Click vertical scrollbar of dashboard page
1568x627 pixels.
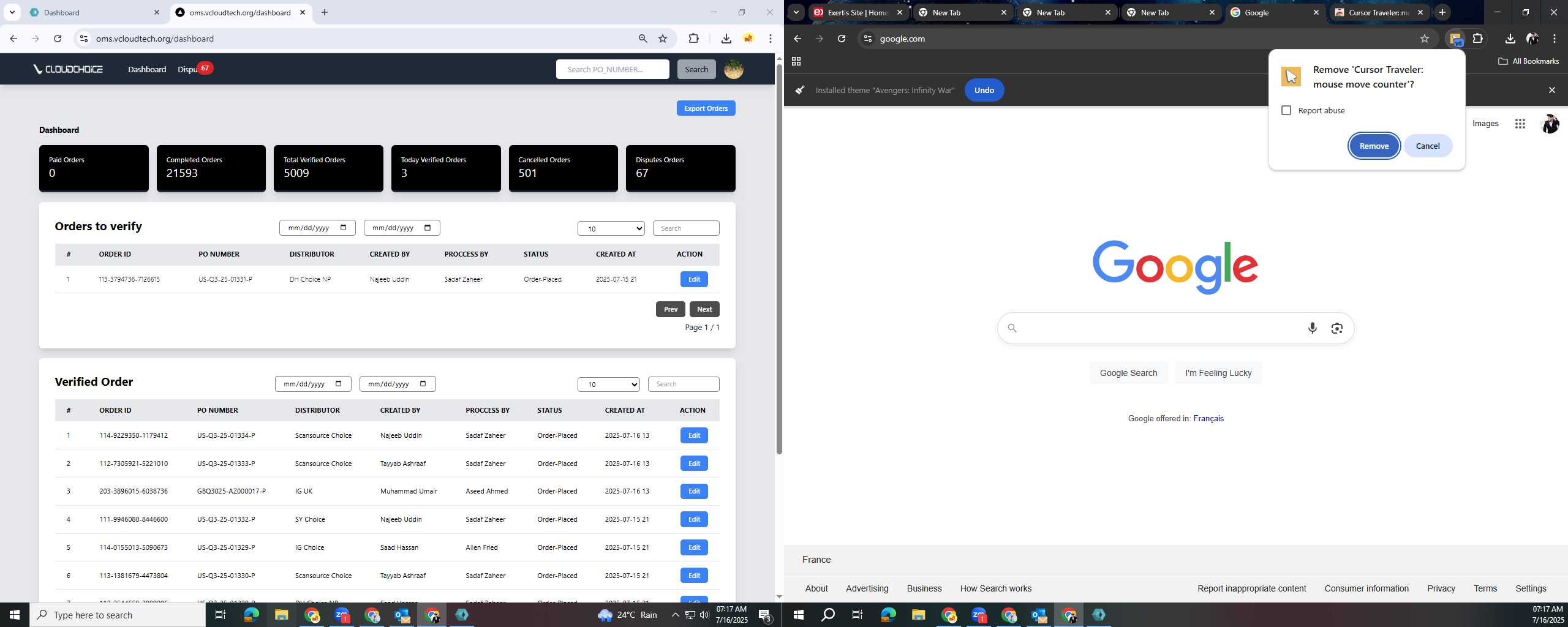click(779, 259)
